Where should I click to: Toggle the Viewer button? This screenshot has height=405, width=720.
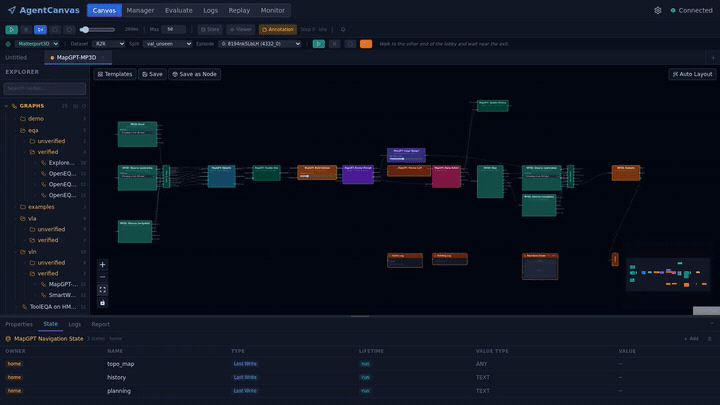click(241, 29)
